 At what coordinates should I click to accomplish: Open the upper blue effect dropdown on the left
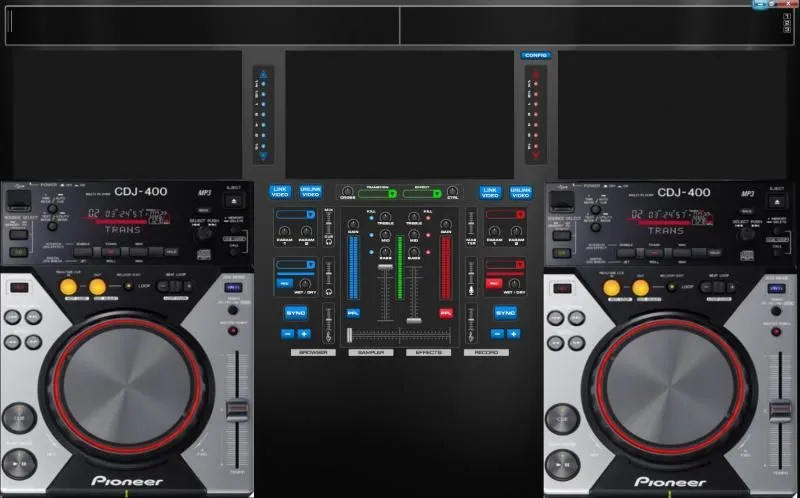tap(296, 214)
